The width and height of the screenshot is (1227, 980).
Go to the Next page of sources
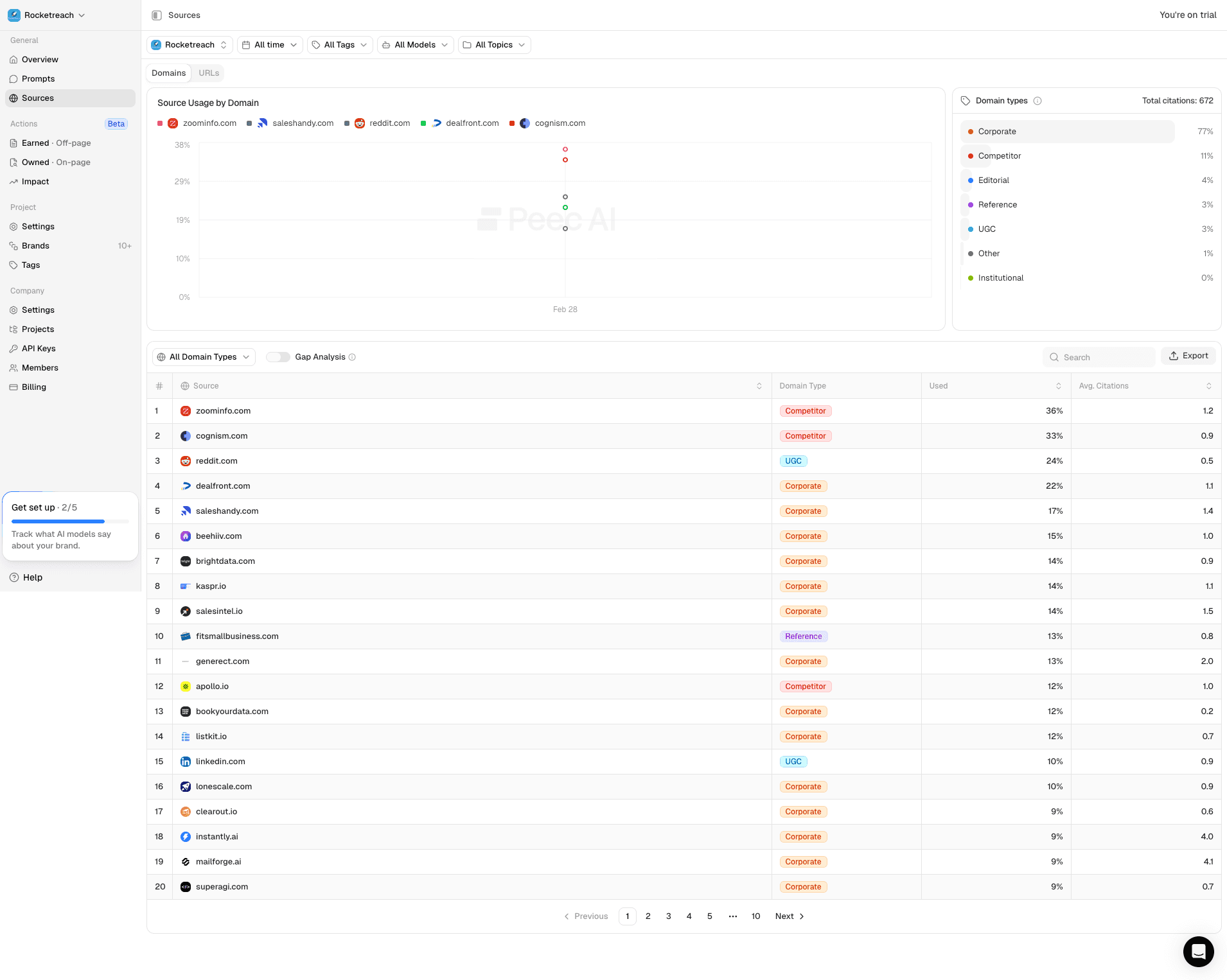(x=789, y=916)
